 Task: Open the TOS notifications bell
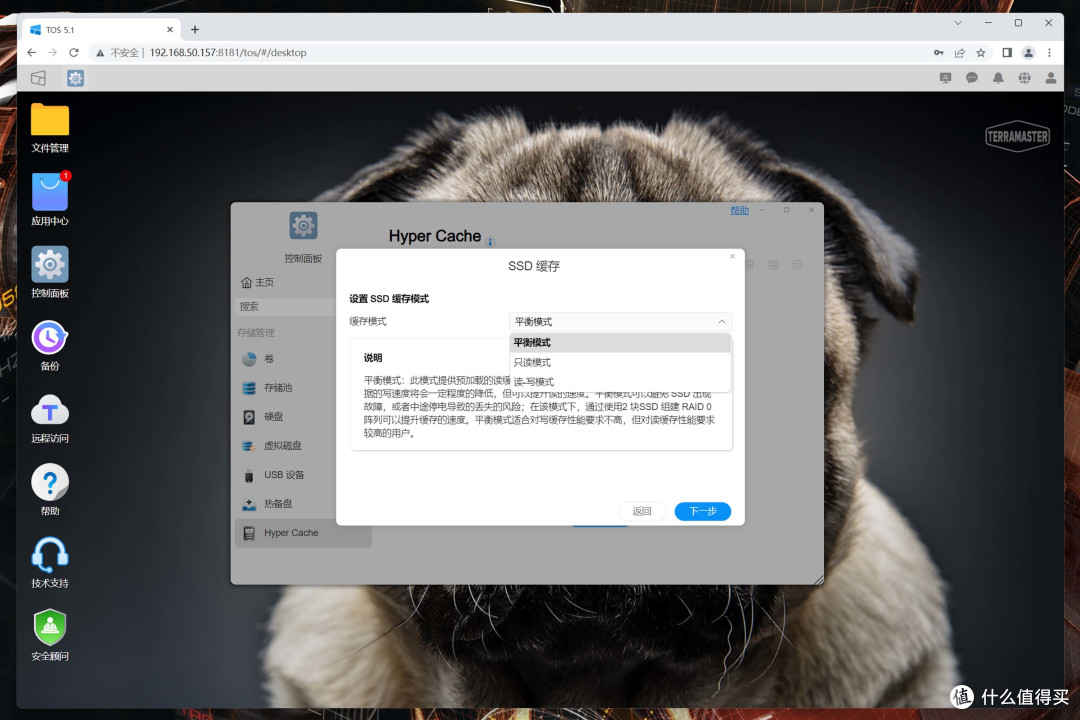click(x=998, y=78)
